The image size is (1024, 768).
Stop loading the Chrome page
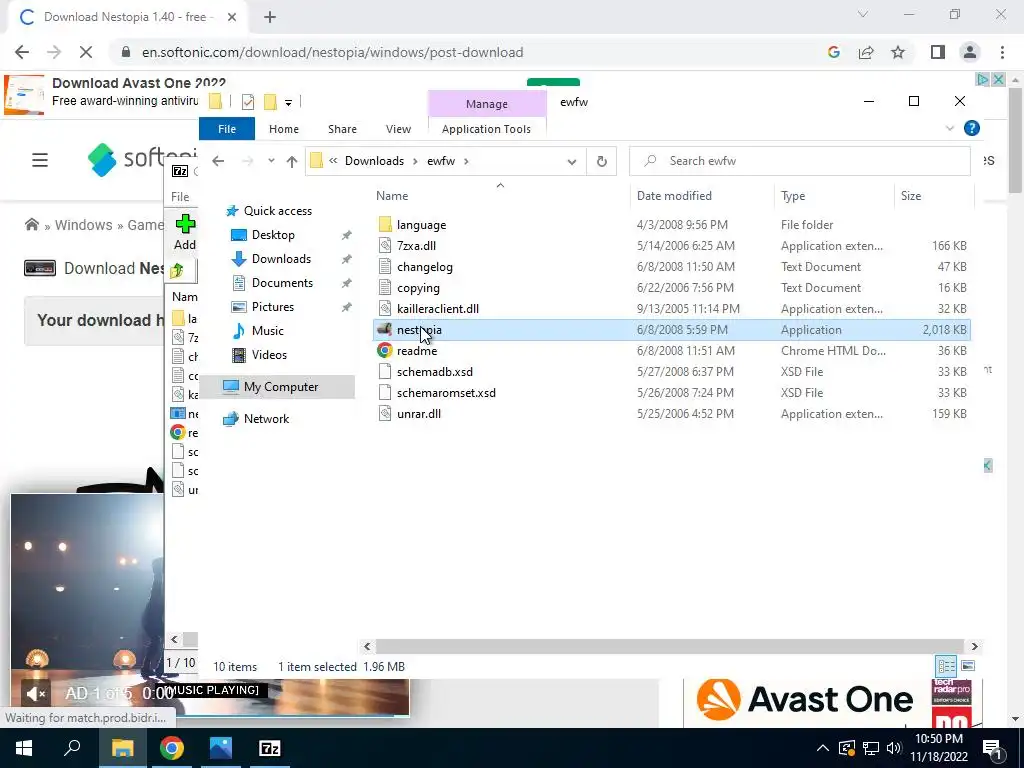[86, 52]
